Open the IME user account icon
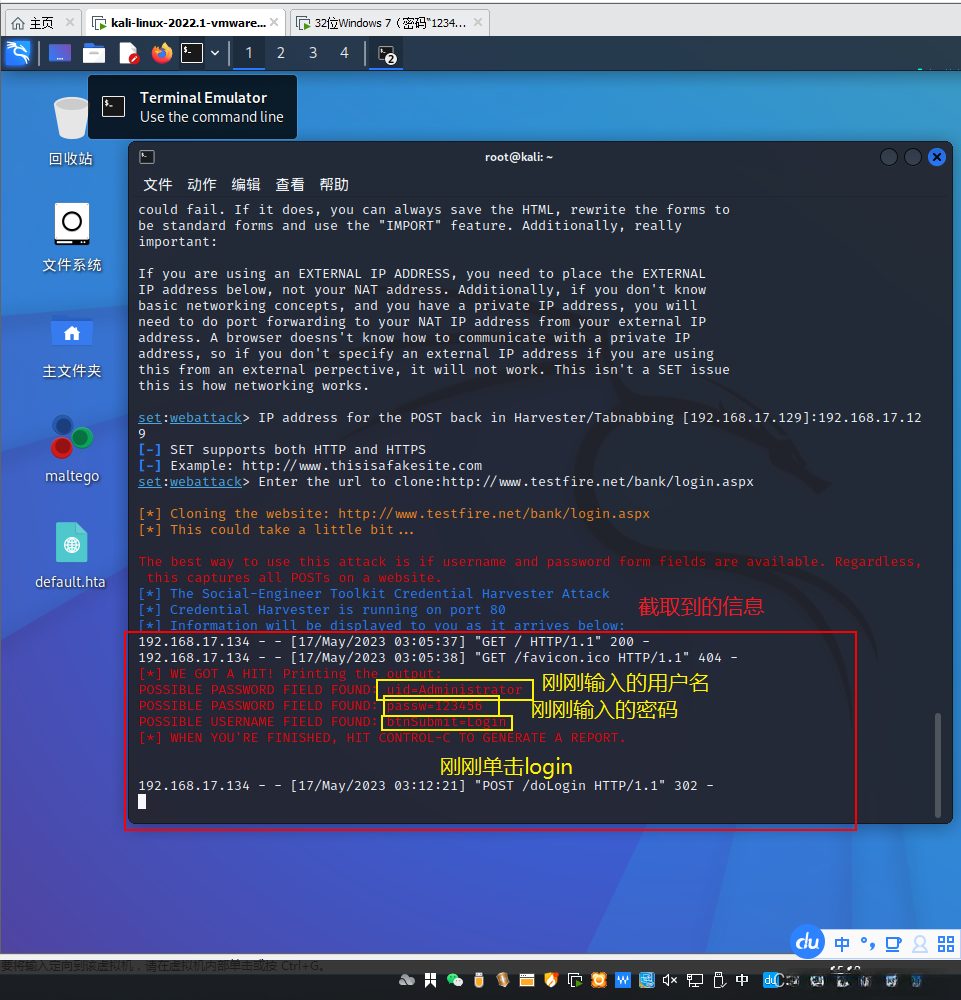Image resolution: width=961 pixels, height=1000 pixels. pyautogui.click(x=920, y=944)
